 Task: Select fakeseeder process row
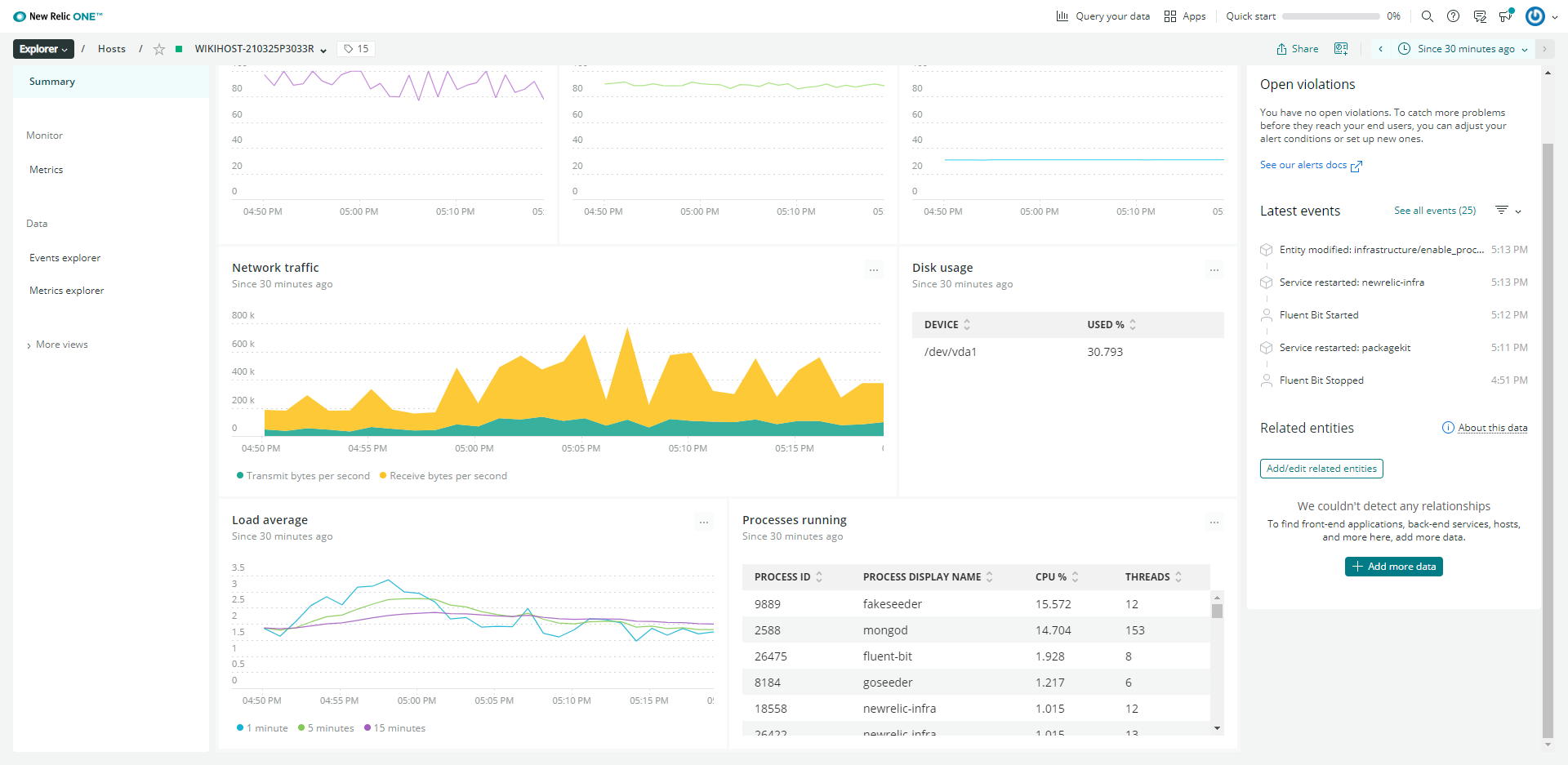[x=976, y=604]
